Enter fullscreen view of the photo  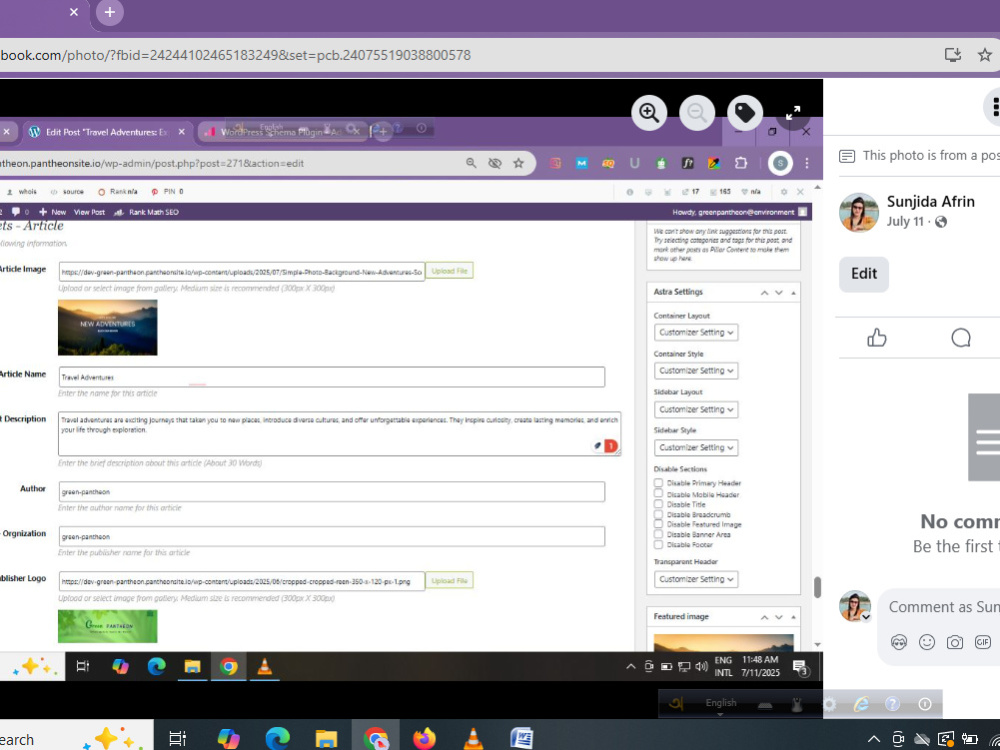tap(793, 113)
